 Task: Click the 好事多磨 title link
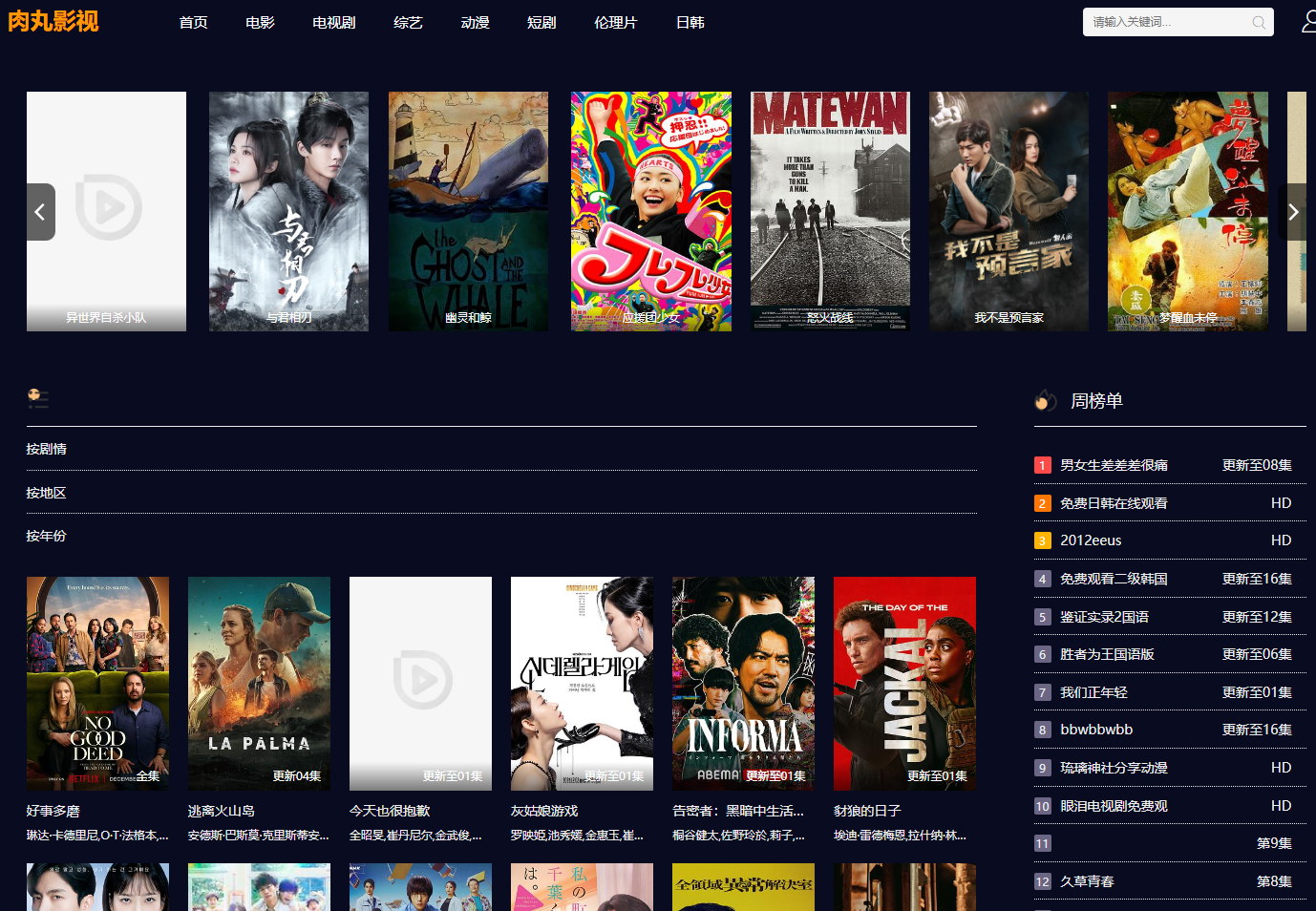[53, 811]
